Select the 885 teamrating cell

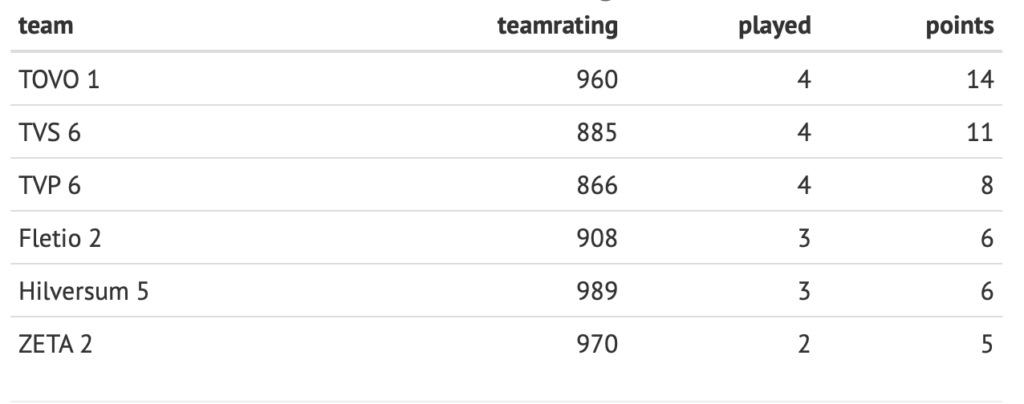[x=598, y=132]
